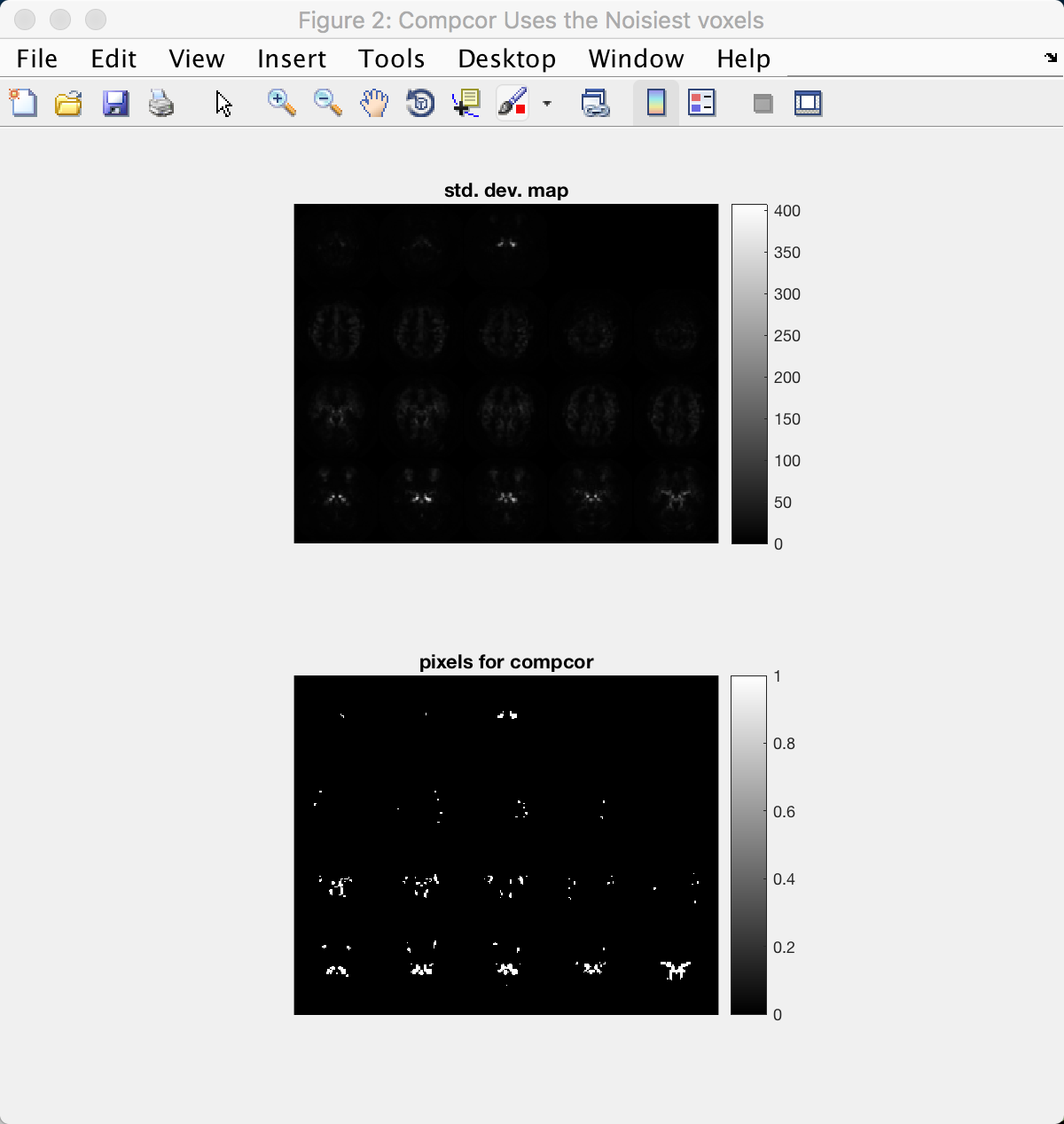The width and height of the screenshot is (1064, 1124).
Task: Click the std. dev. map colorbar
Action: pyautogui.click(x=749, y=373)
